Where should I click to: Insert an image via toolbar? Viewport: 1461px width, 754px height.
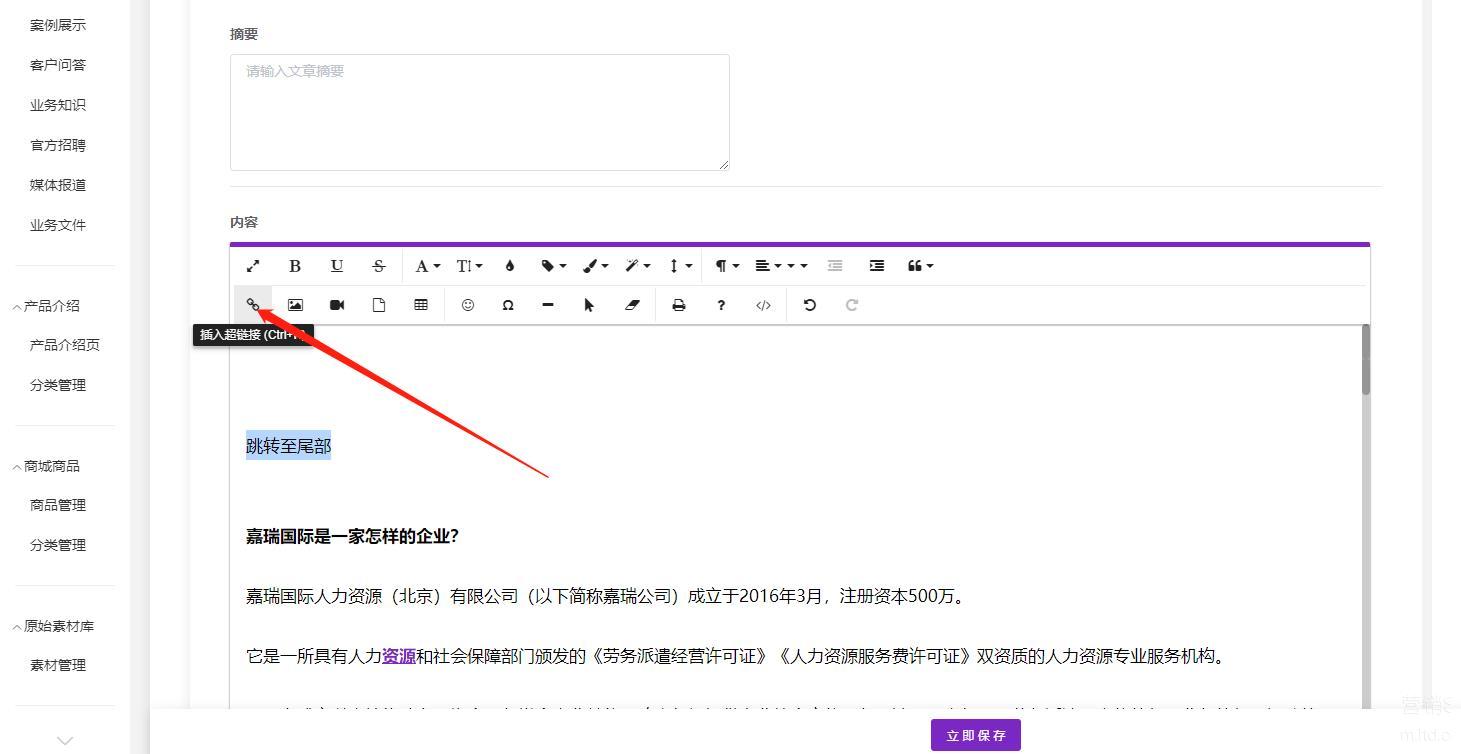pyautogui.click(x=295, y=305)
